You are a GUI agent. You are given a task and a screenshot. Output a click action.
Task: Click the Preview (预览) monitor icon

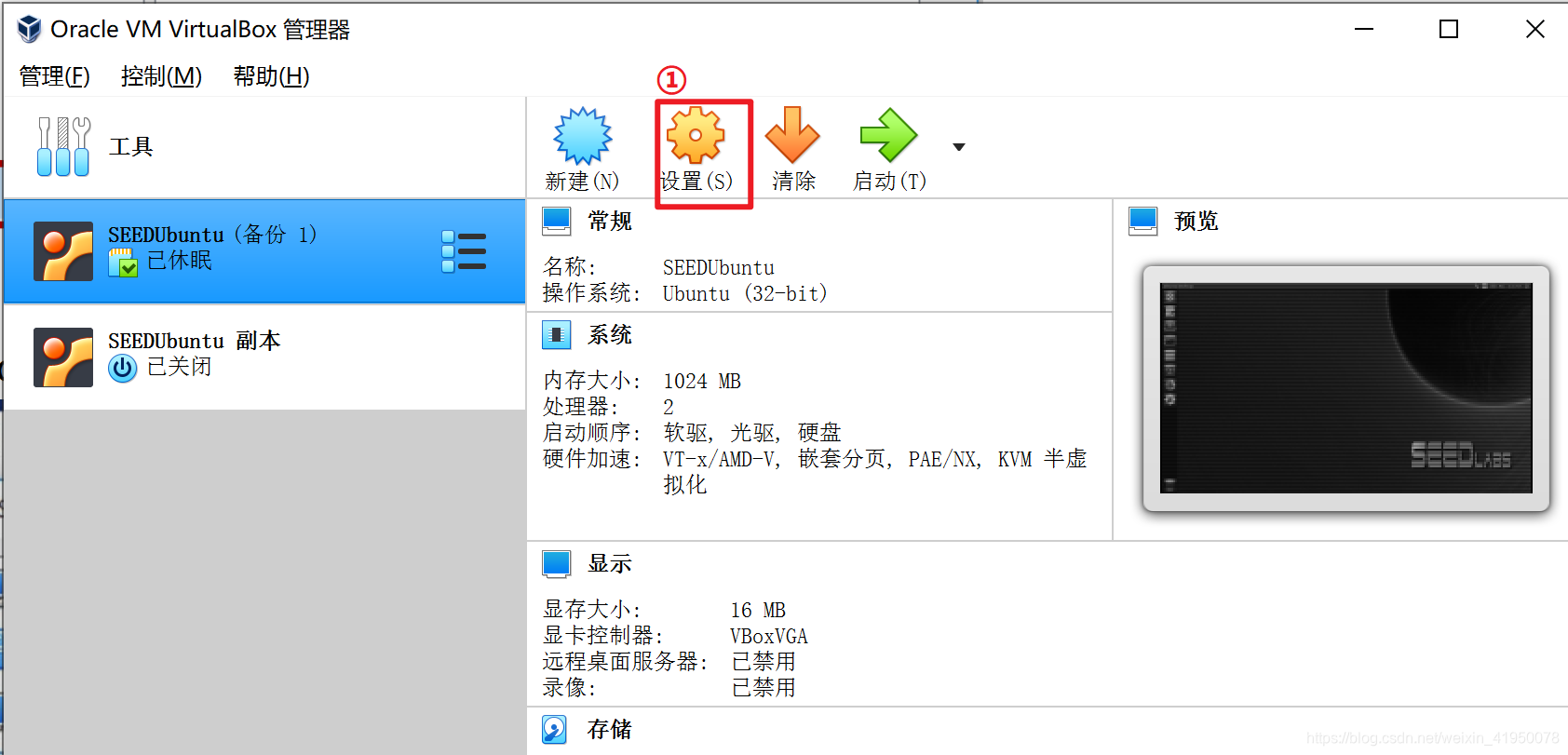tap(1143, 222)
